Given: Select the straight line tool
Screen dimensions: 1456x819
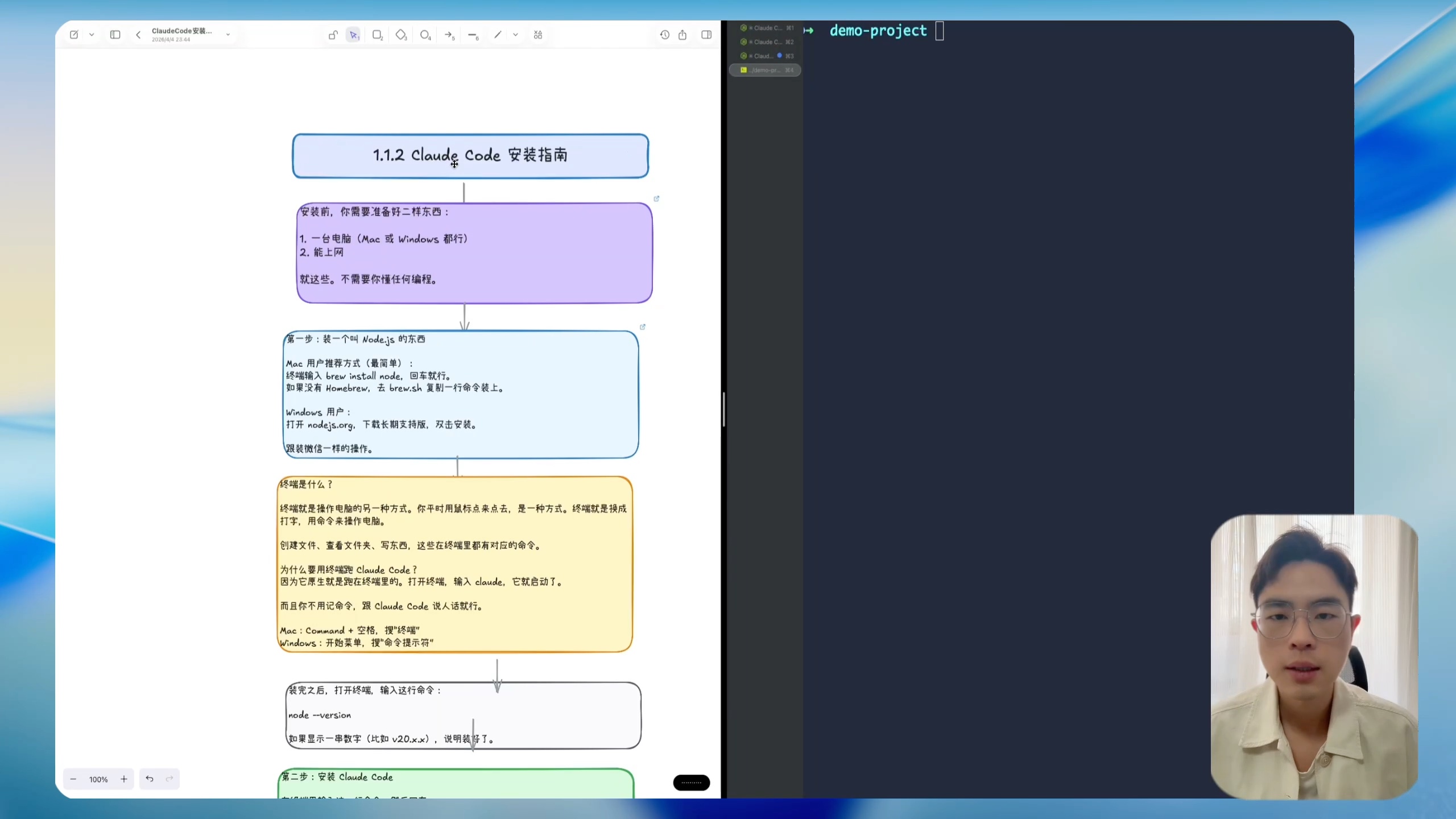Looking at the screenshot, I should [473, 35].
